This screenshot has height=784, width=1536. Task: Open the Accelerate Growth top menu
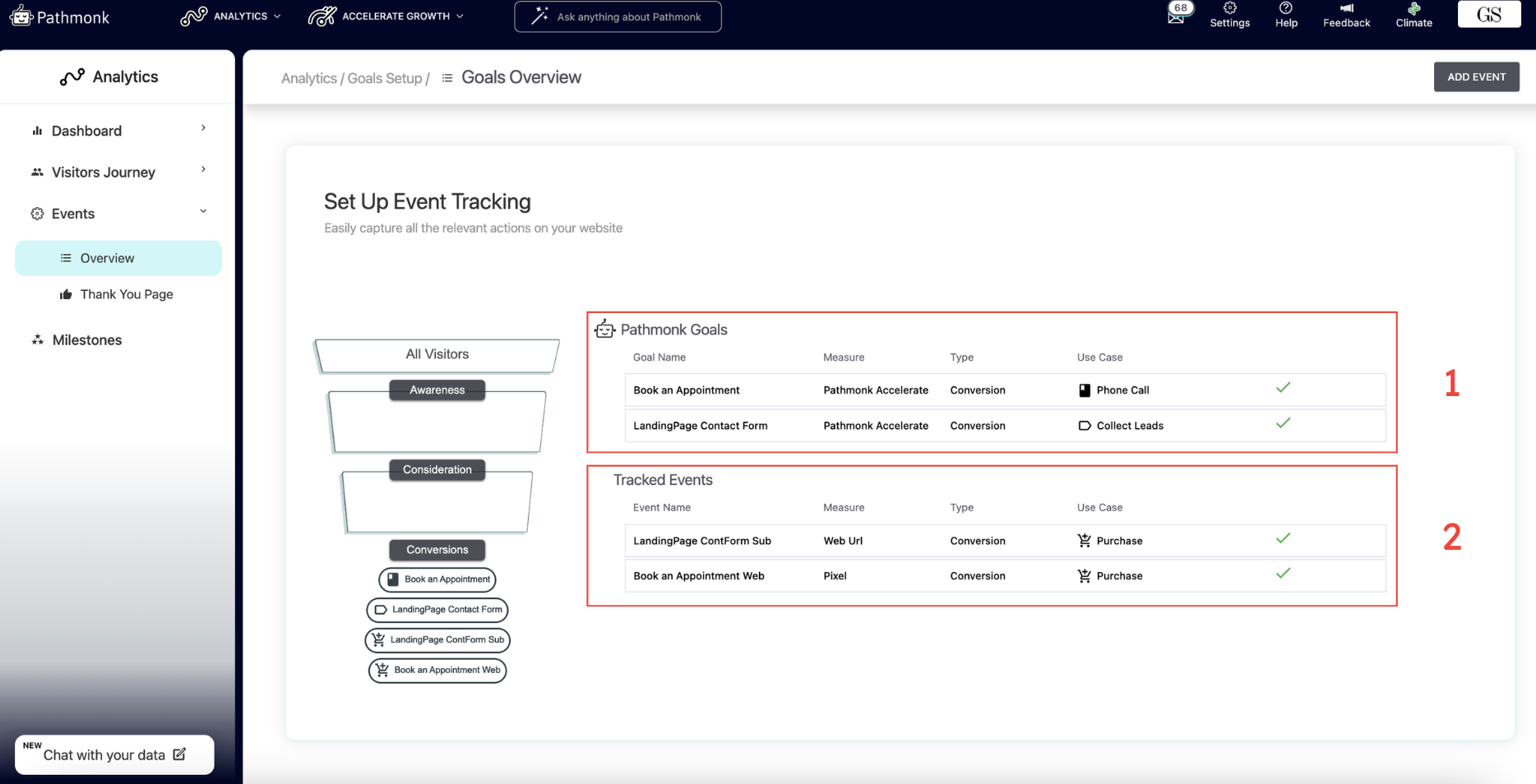tap(386, 16)
